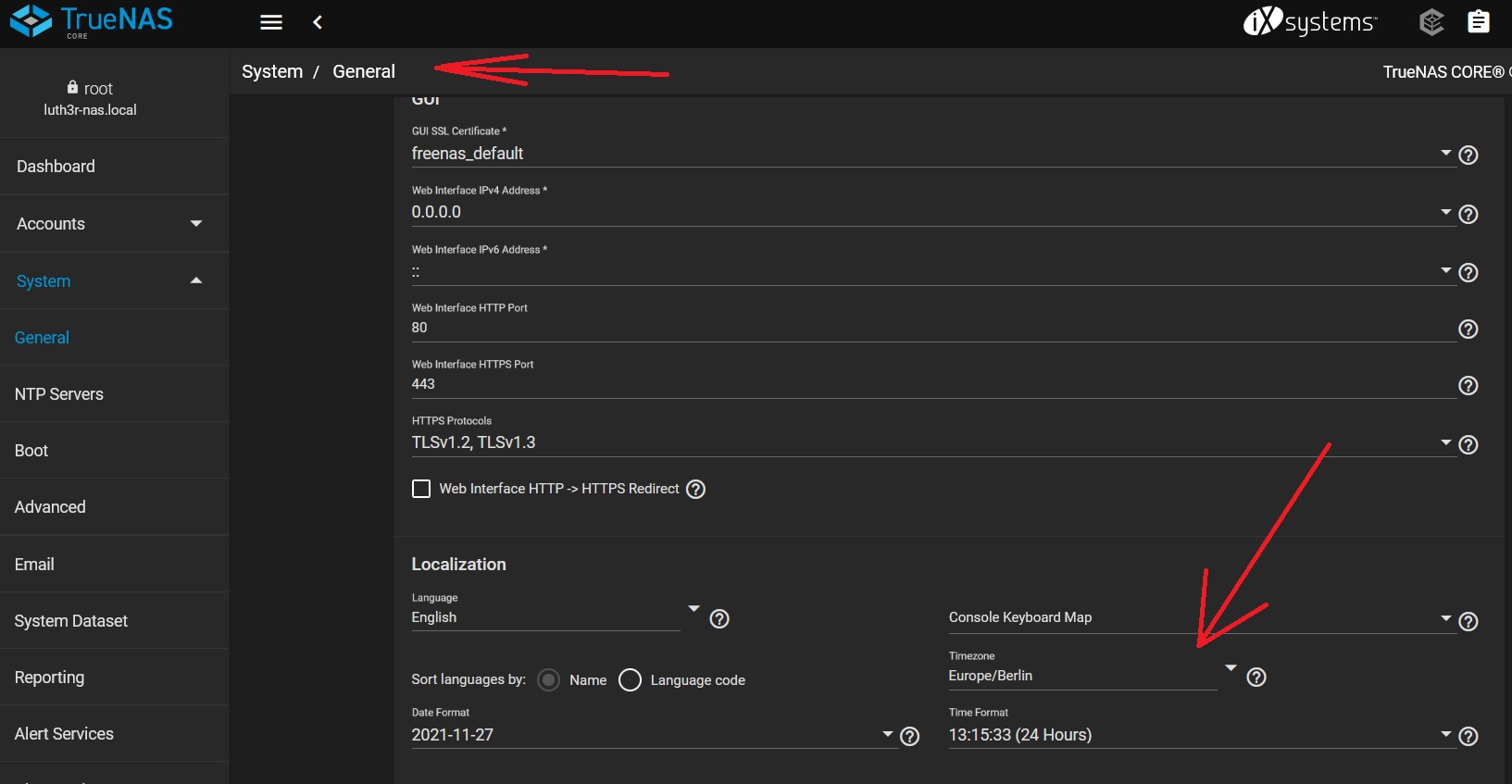The image size is (1512, 784).
Task: Click the TrueNAS CORE copyright text
Action: (1447, 72)
